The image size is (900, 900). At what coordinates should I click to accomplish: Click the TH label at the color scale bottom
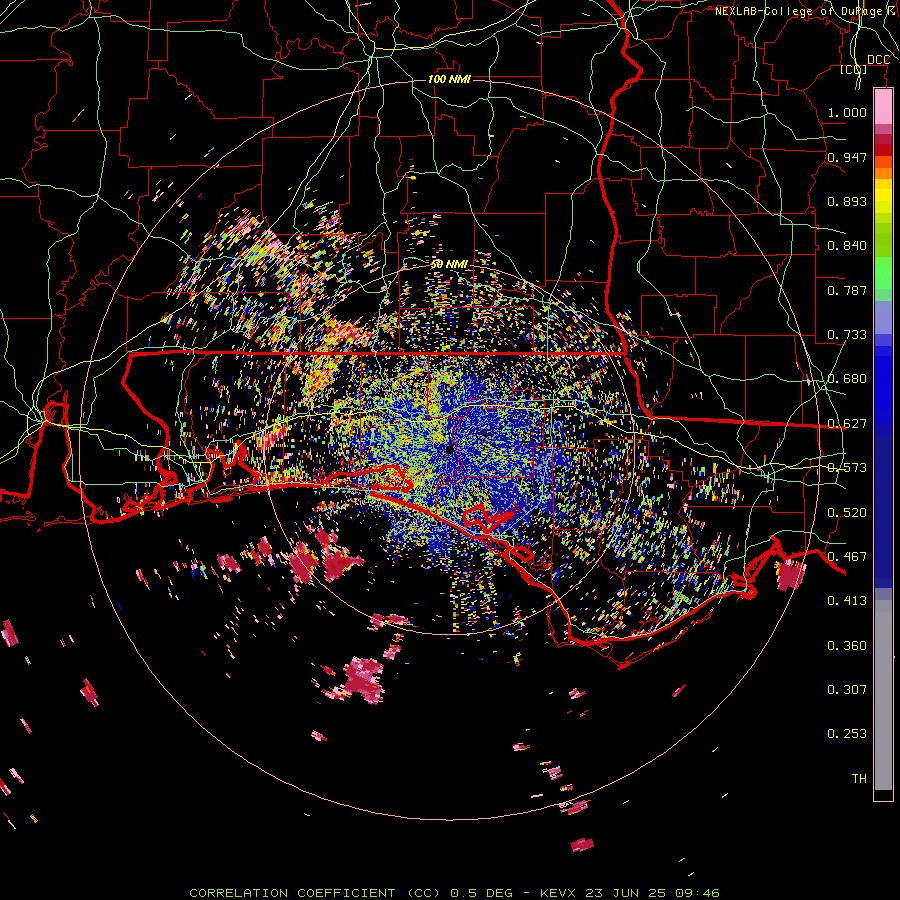click(859, 779)
